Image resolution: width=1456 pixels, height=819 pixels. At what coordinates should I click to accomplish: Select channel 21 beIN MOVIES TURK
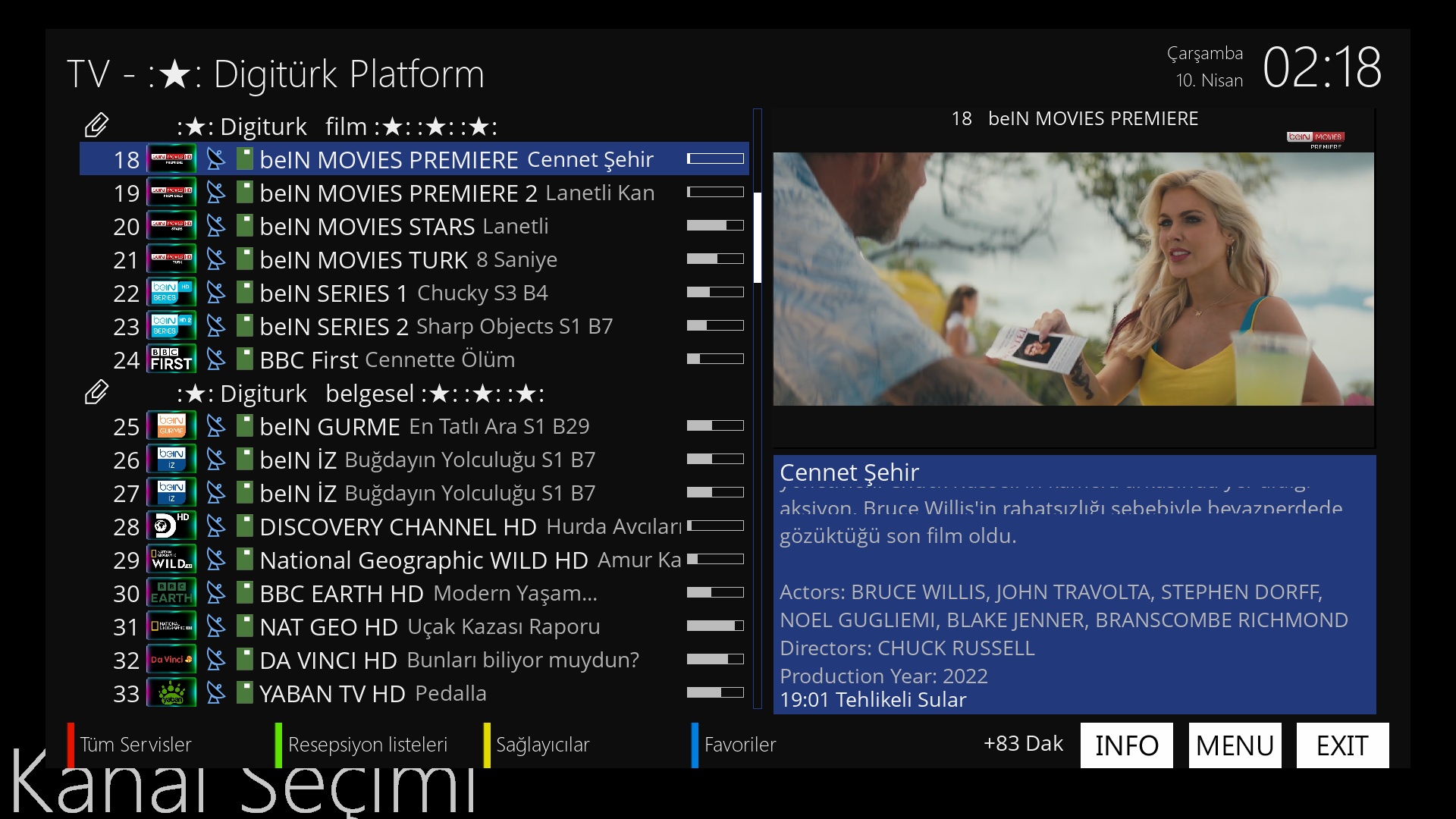pos(414,259)
